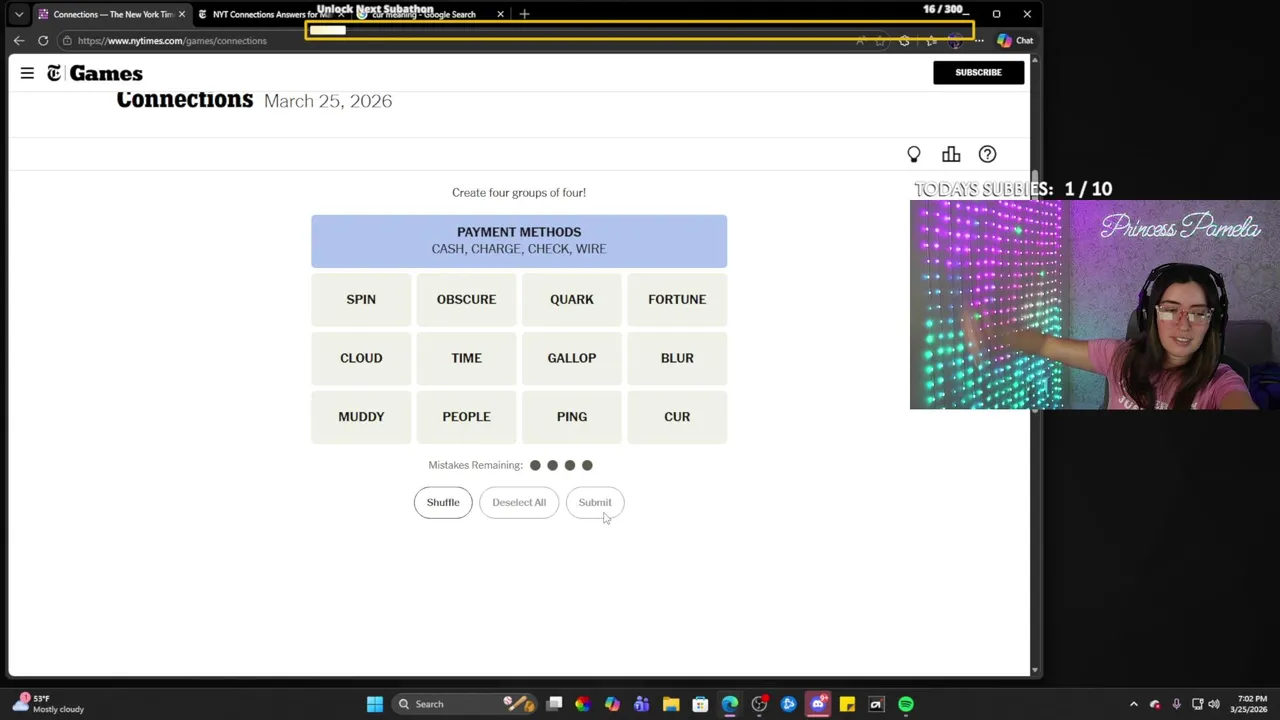The width and height of the screenshot is (1280, 720).
Task: Click the lightbulb hint icon
Action: (914, 154)
